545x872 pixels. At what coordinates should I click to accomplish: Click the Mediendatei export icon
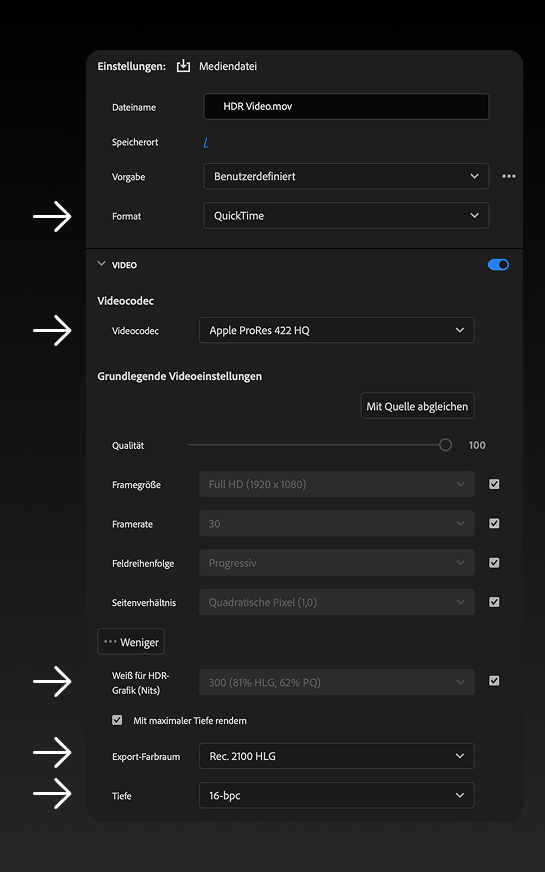[x=183, y=66]
